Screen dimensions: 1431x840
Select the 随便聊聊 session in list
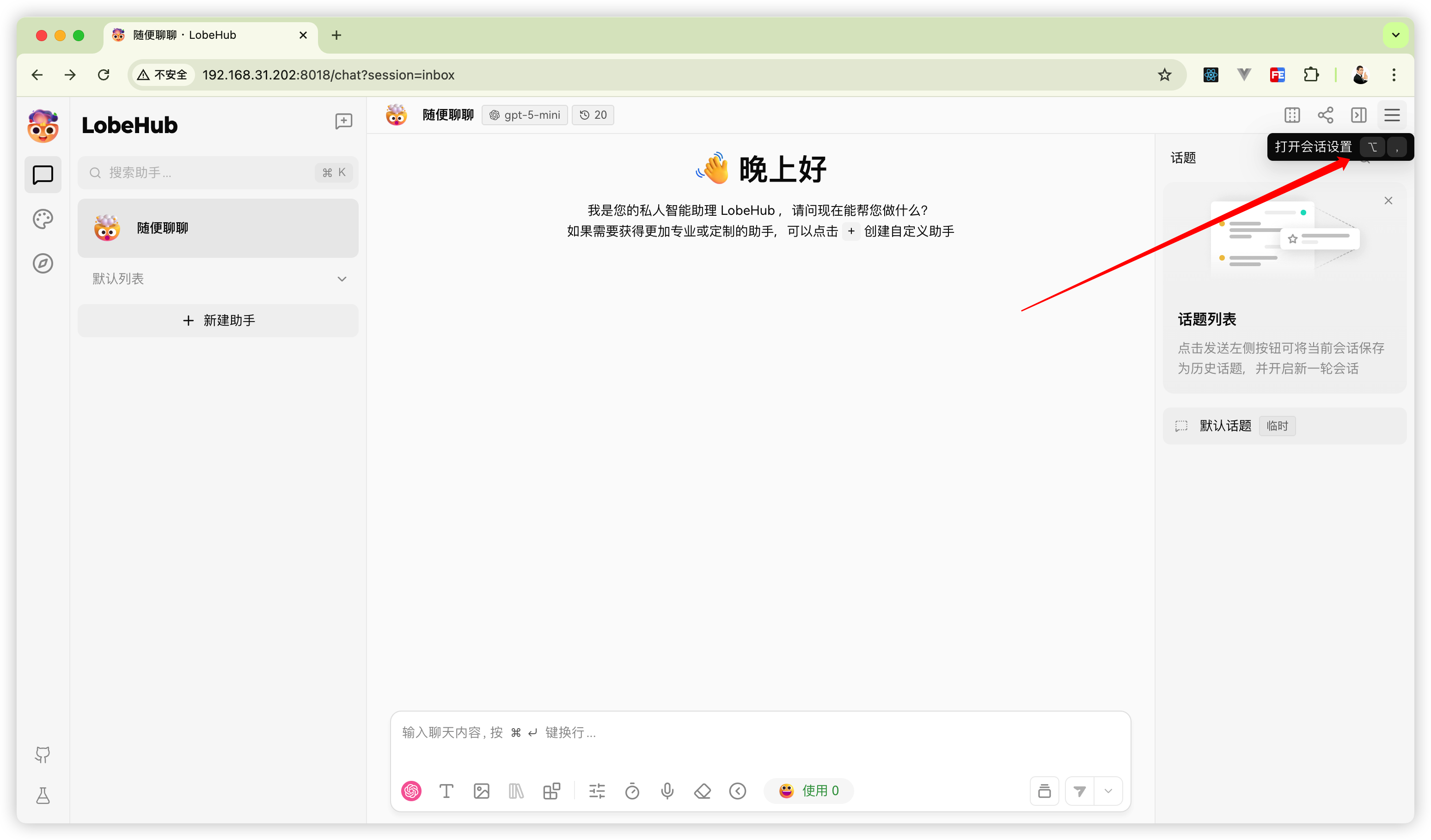(x=218, y=228)
